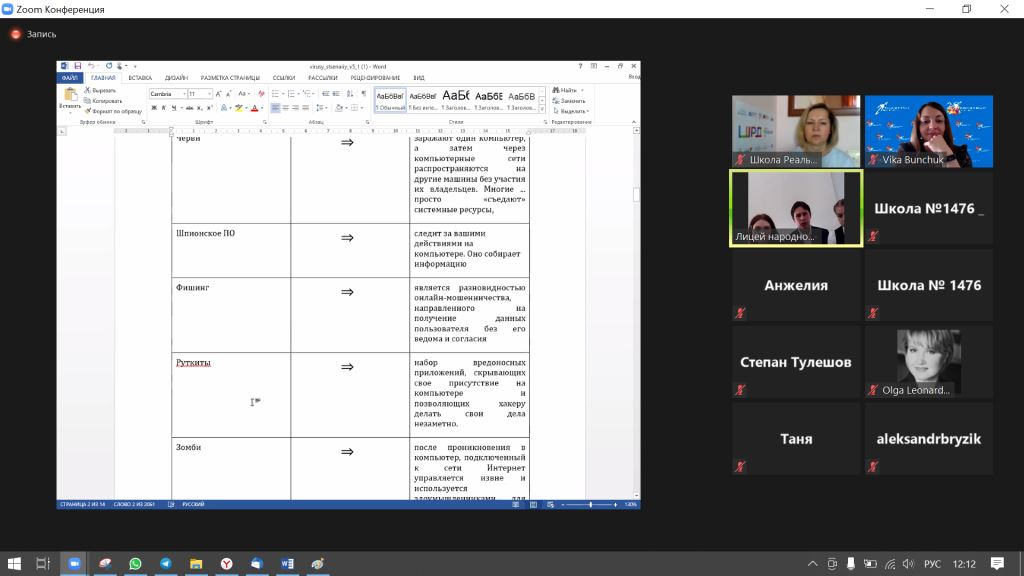Open the РАЗМЕТКА СТРАНИЦЫ tab

[x=230, y=77]
